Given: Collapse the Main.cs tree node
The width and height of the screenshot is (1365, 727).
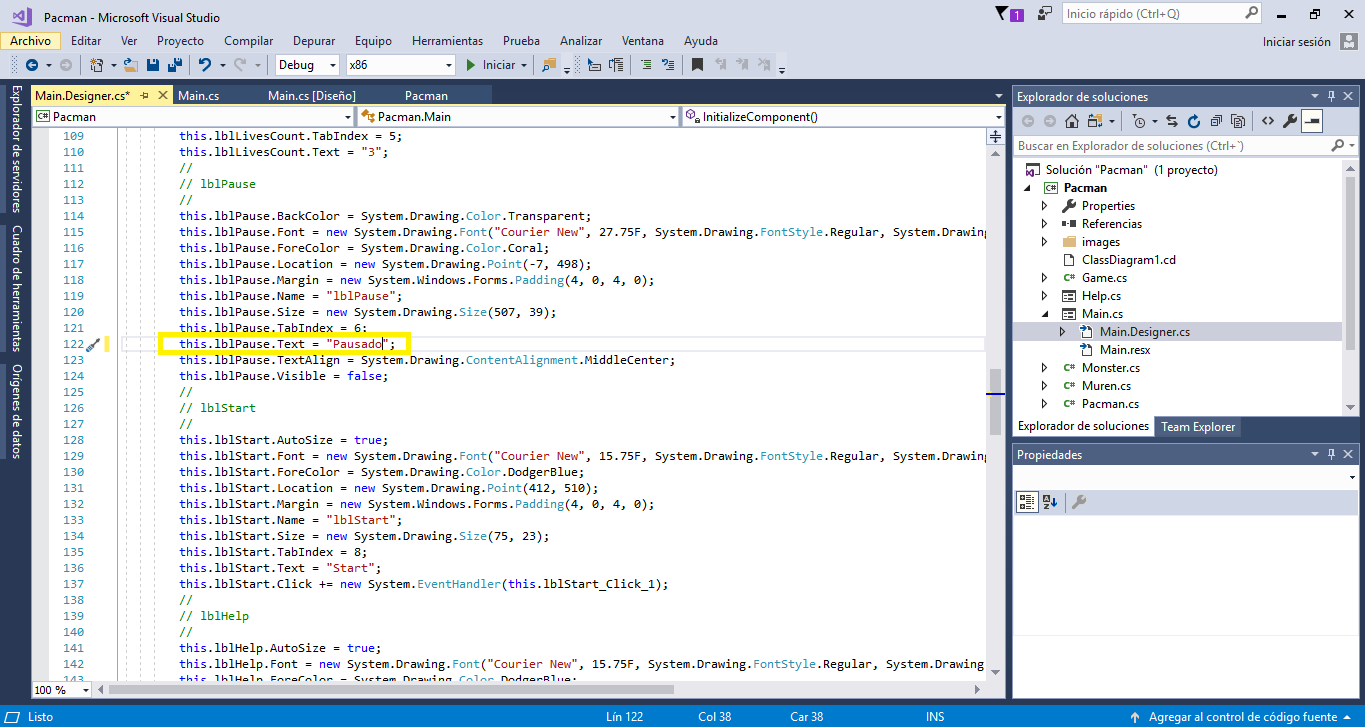Looking at the screenshot, I should (1043, 313).
